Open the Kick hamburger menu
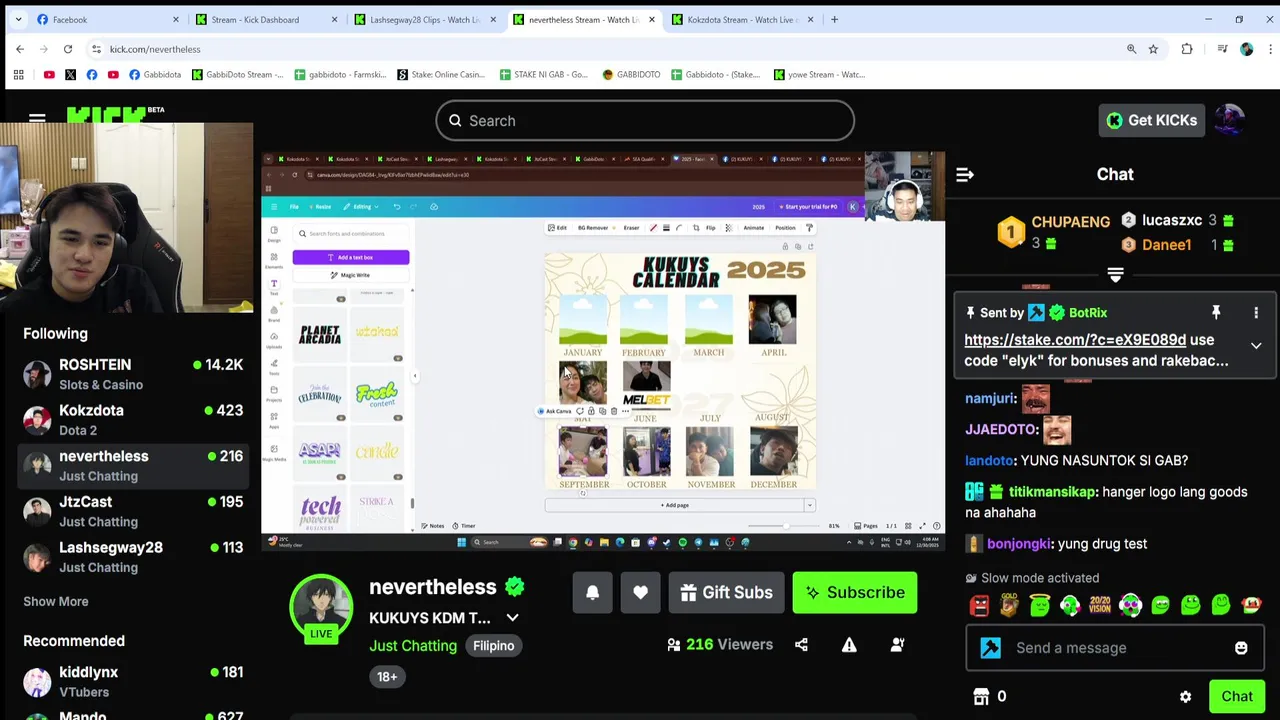1280x720 pixels. [37, 119]
